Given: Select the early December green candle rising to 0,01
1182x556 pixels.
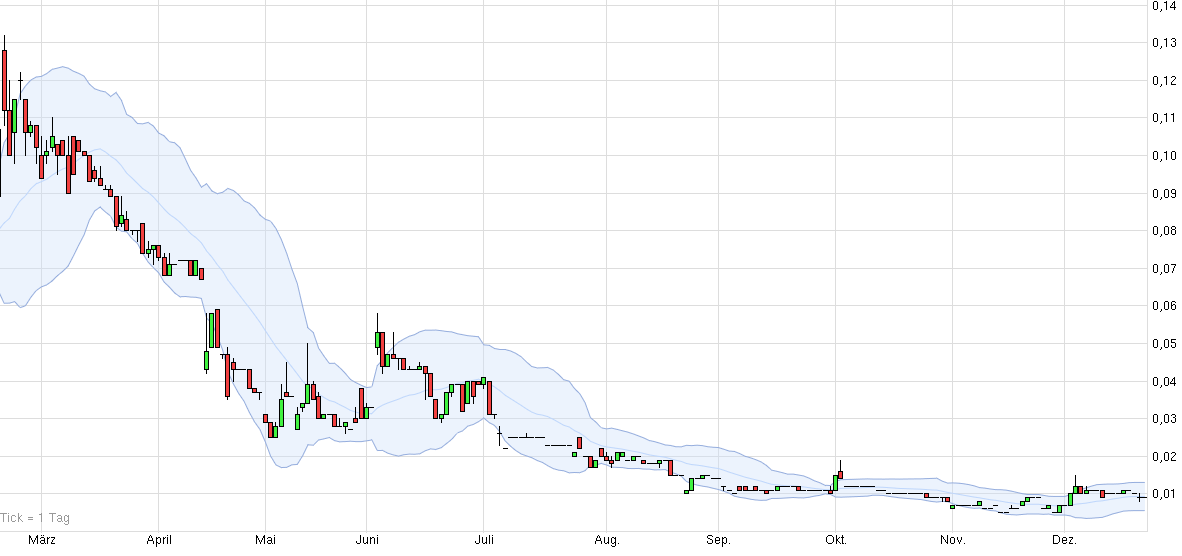Looking at the screenshot, I should (1070, 499).
